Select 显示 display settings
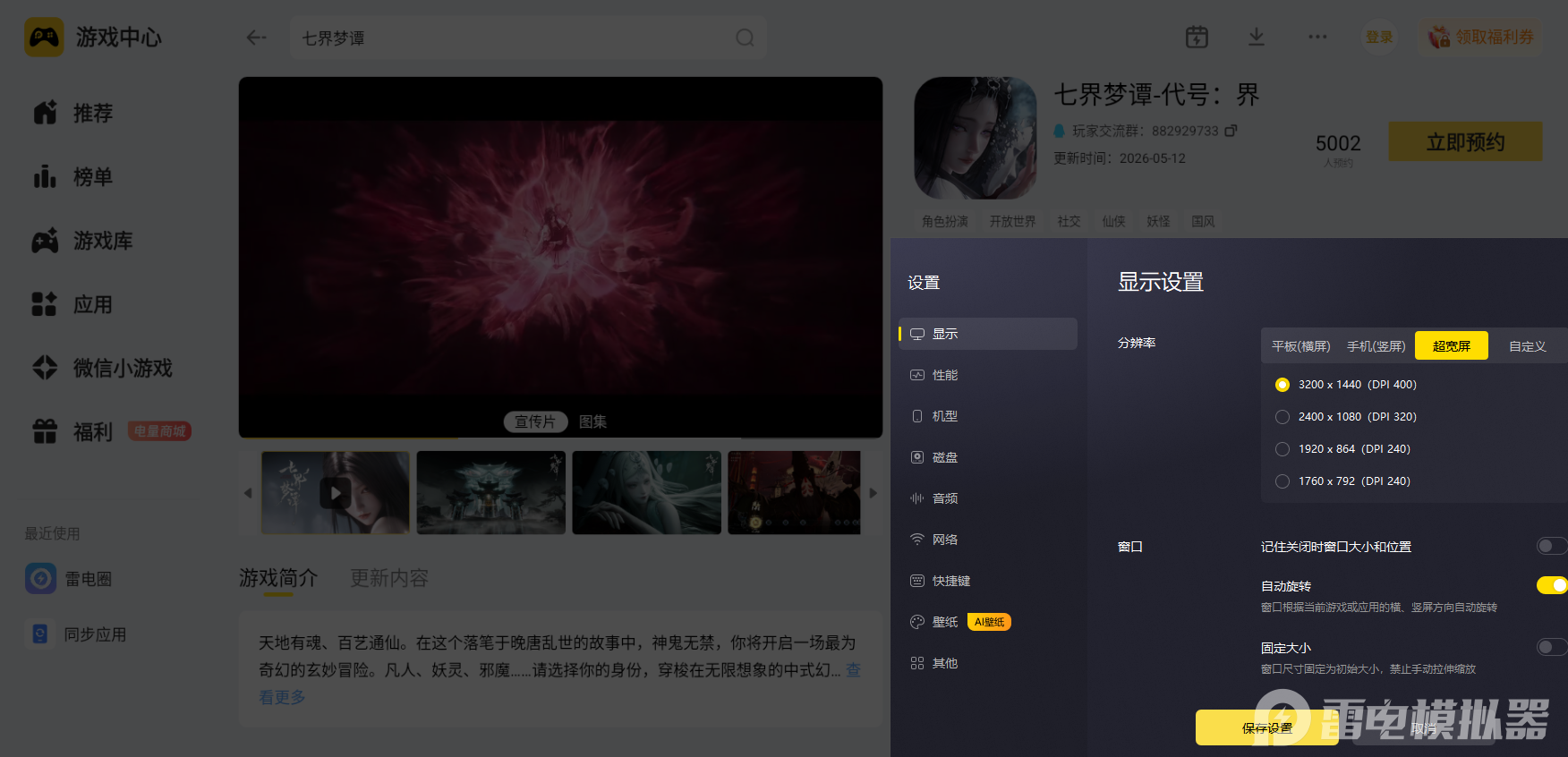 [988, 334]
